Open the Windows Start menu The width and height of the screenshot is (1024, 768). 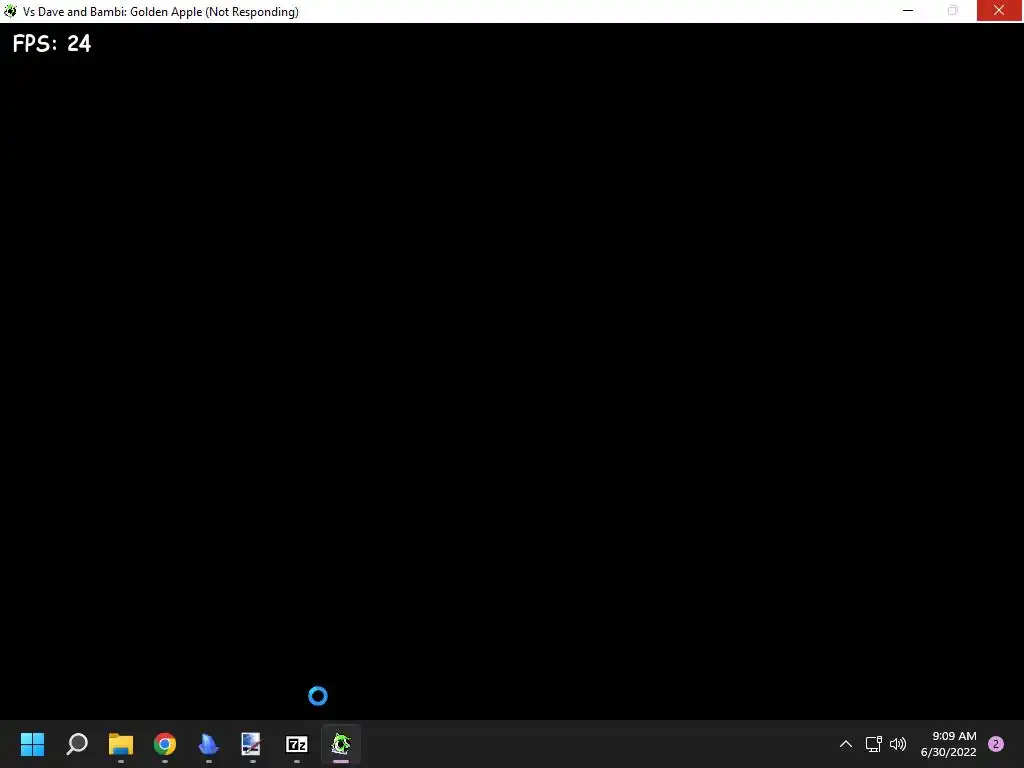tap(32, 744)
